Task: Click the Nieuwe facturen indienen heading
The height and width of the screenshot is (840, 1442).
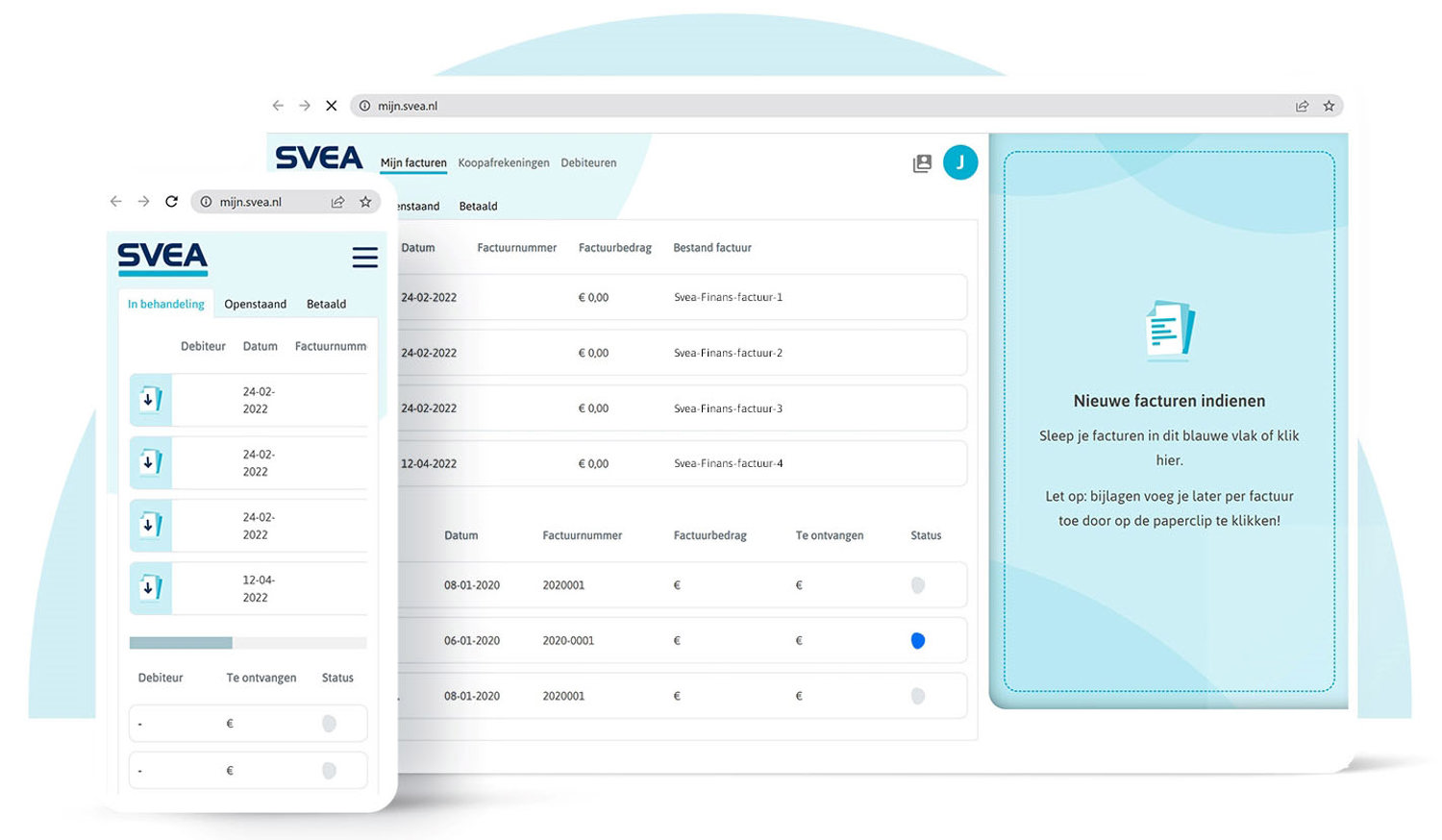Action: (1169, 401)
